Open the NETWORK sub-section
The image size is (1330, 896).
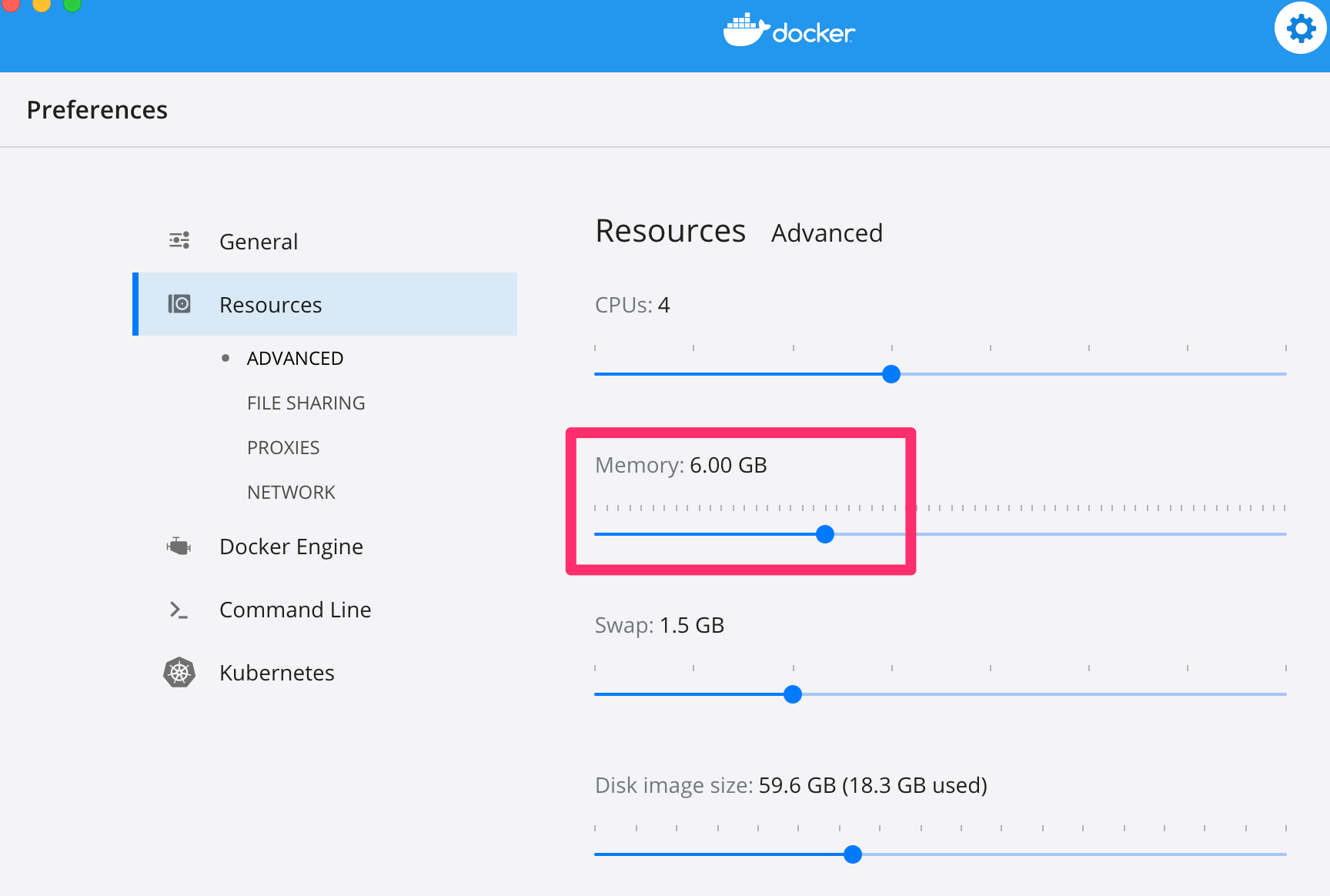(291, 492)
